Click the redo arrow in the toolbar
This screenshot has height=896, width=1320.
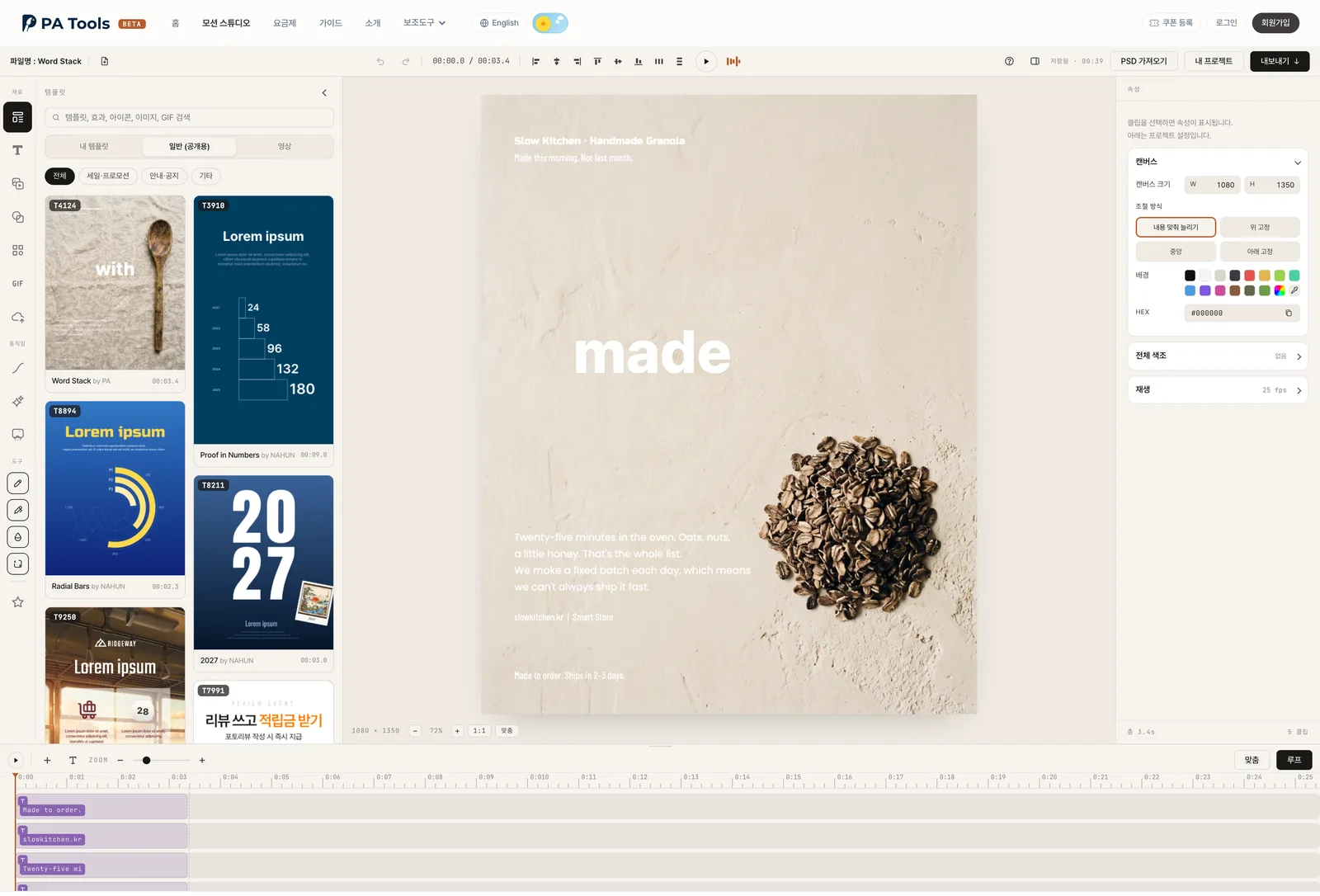tap(406, 61)
